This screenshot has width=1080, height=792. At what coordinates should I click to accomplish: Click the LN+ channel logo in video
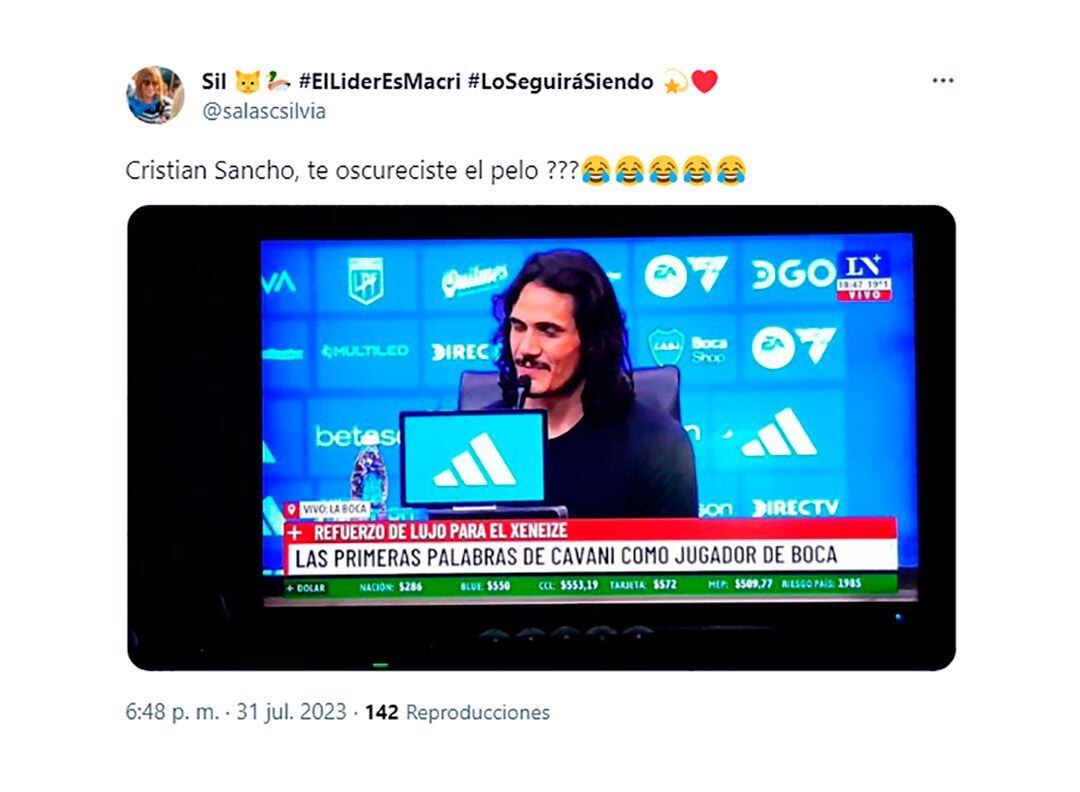(x=864, y=276)
